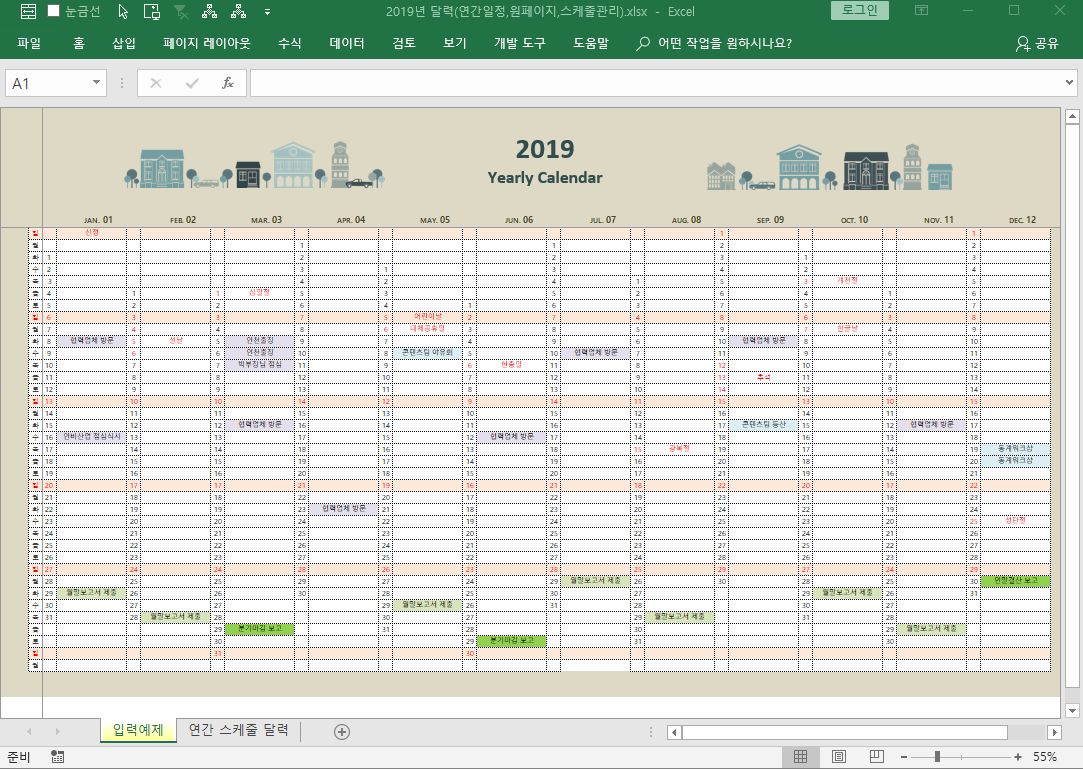Switch to 연간 스케줄 달력 sheet tab
This screenshot has width=1083, height=769.
[238, 731]
